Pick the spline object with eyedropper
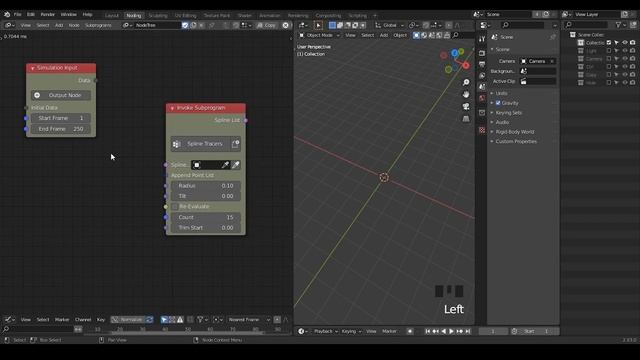Viewport: 640px width, 360px height. [225, 165]
